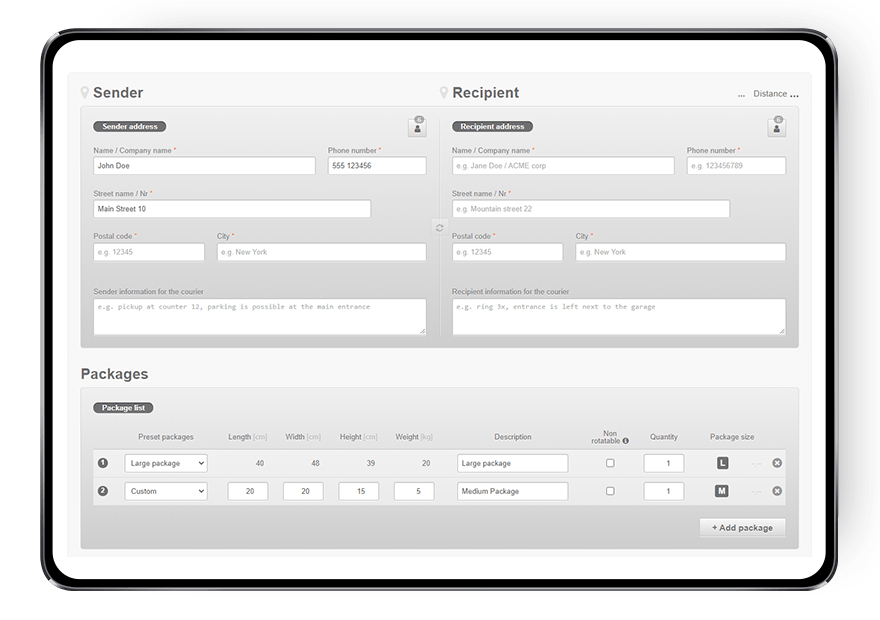
Task: Click the Height 39 value in row 1
Action: click(370, 463)
